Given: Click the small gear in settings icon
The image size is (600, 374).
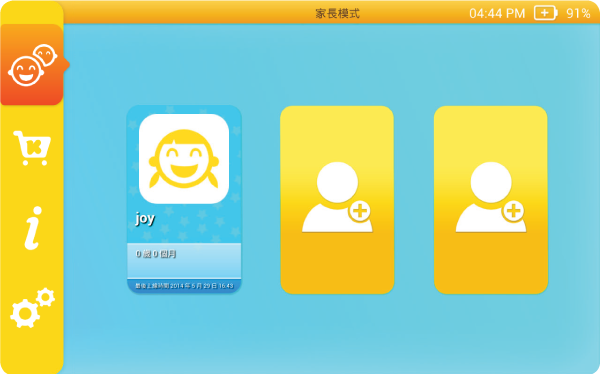Looking at the screenshot, I should point(46,297).
